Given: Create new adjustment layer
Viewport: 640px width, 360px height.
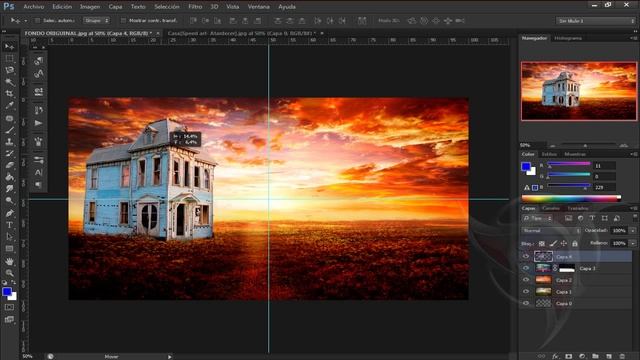Looking at the screenshot, I should point(582,356).
